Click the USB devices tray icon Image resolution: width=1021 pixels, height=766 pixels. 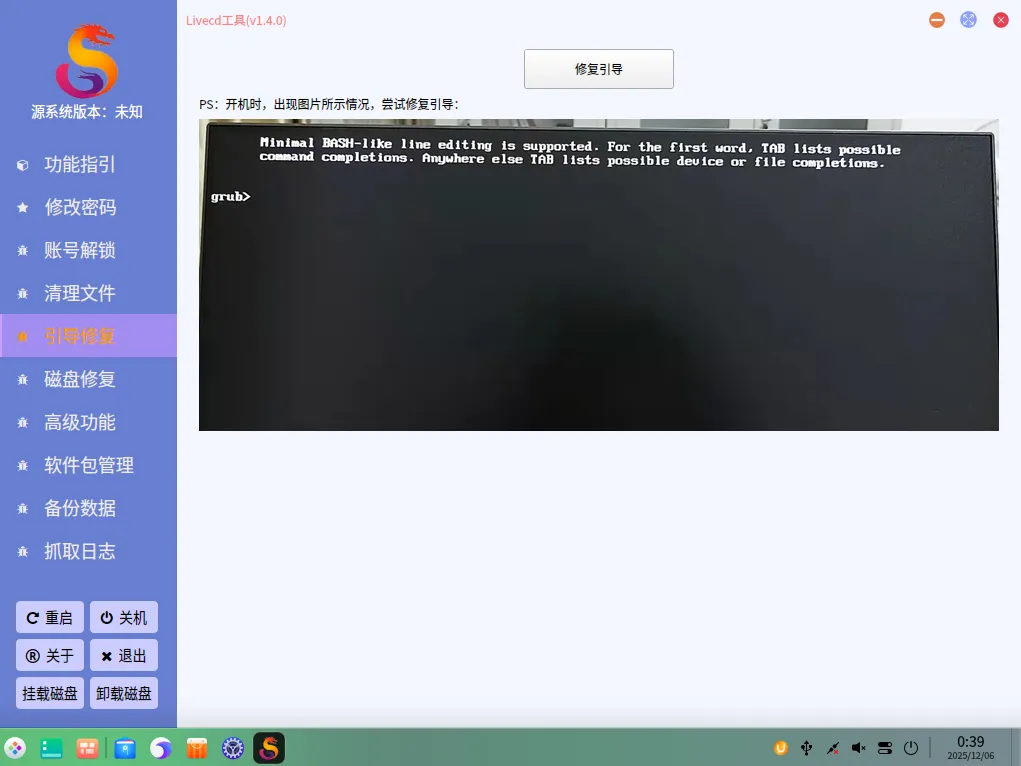click(806, 747)
